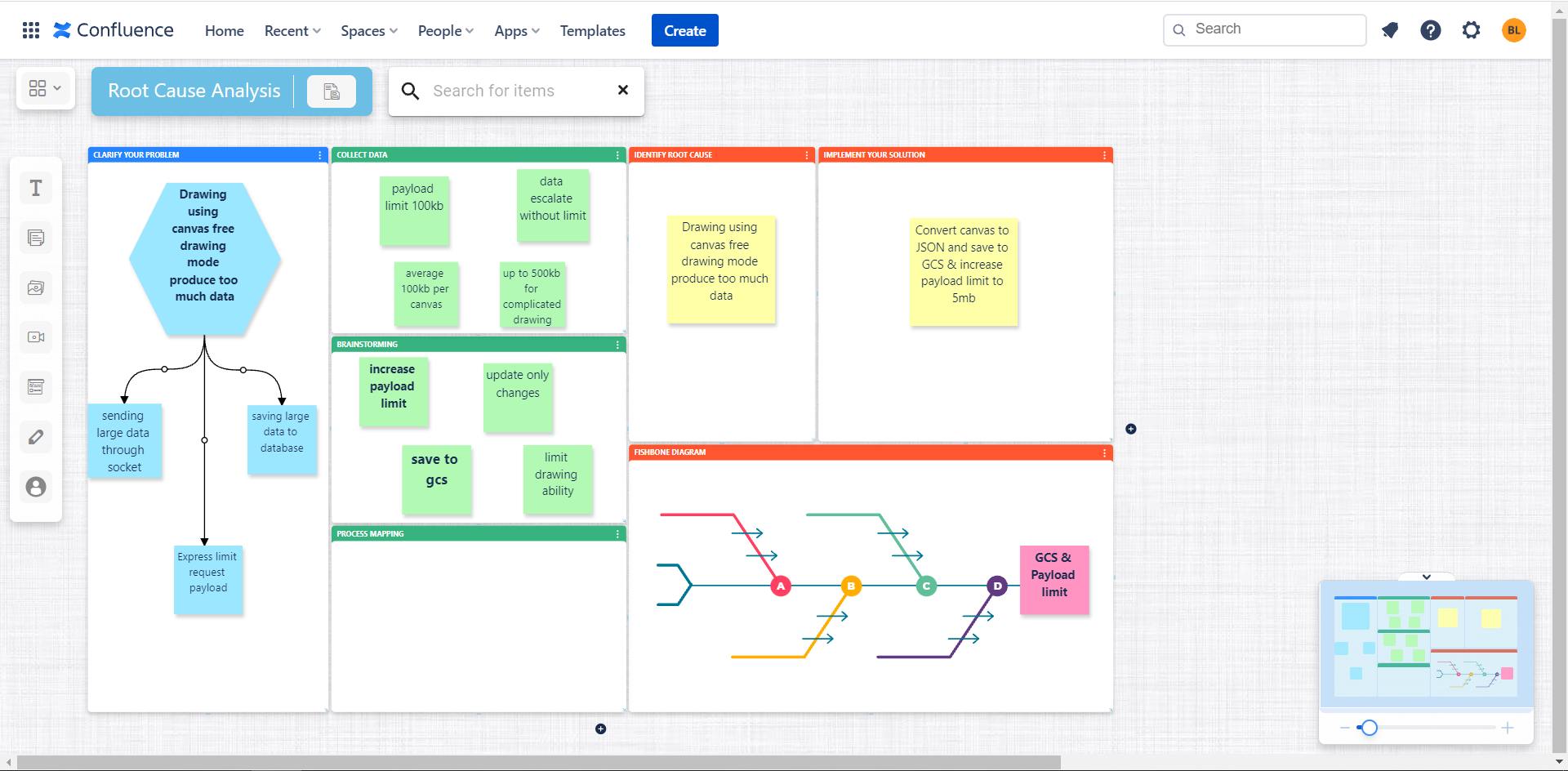This screenshot has height=771, width=1568.
Task: Open the templates panel icon
Action: [36, 387]
